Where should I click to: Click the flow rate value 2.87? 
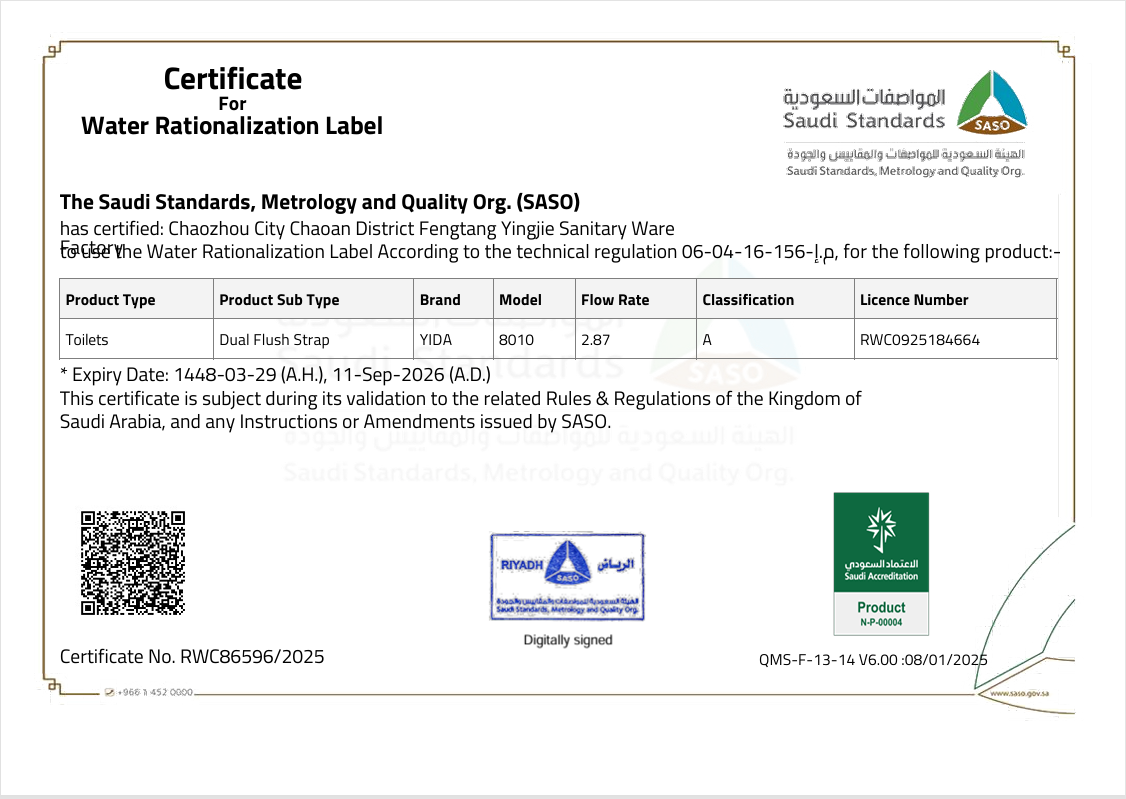(596, 340)
